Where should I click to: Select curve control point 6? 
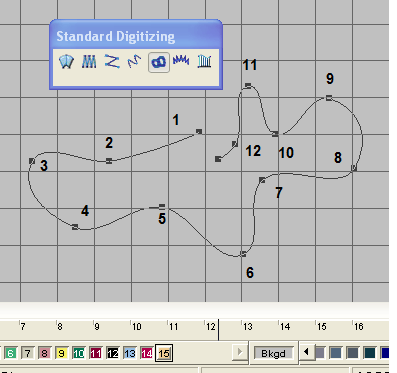click(243, 254)
